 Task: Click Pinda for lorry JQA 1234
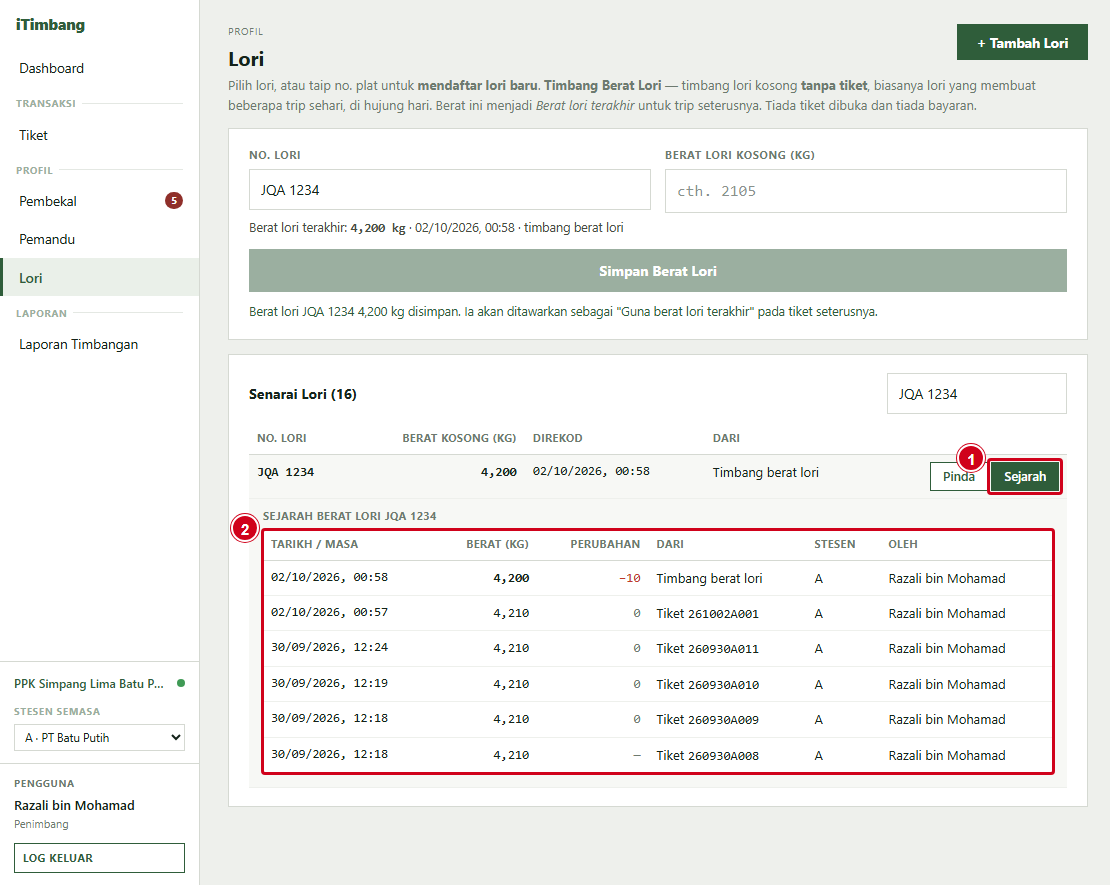pyautogui.click(x=959, y=476)
